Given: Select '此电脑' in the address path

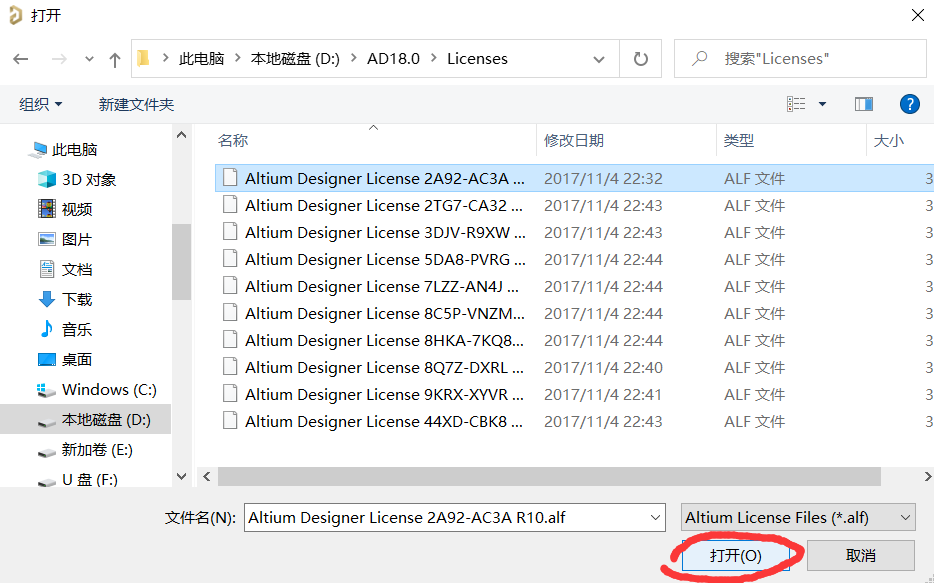Looking at the screenshot, I should pos(201,58).
